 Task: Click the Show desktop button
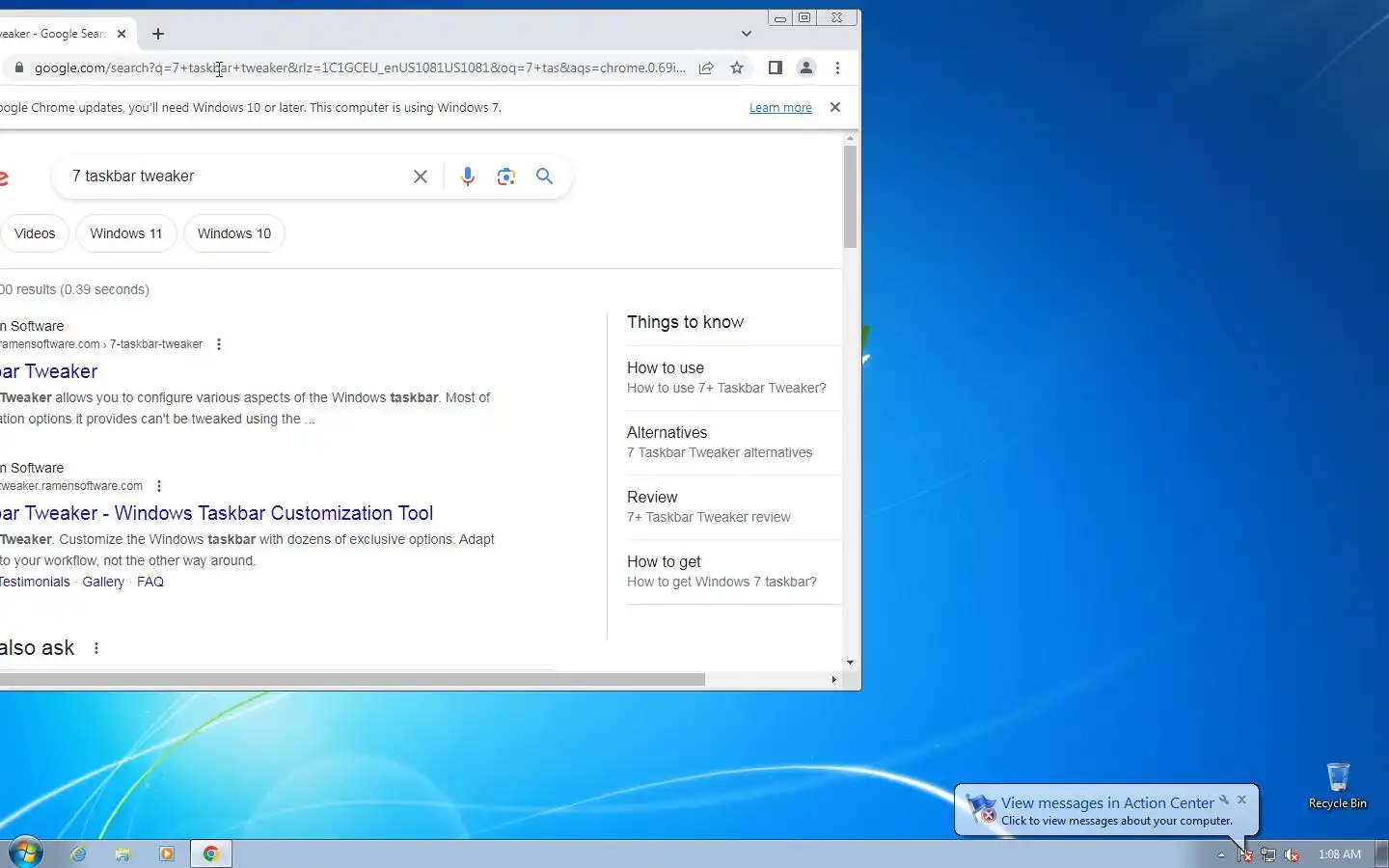pos(1381,854)
